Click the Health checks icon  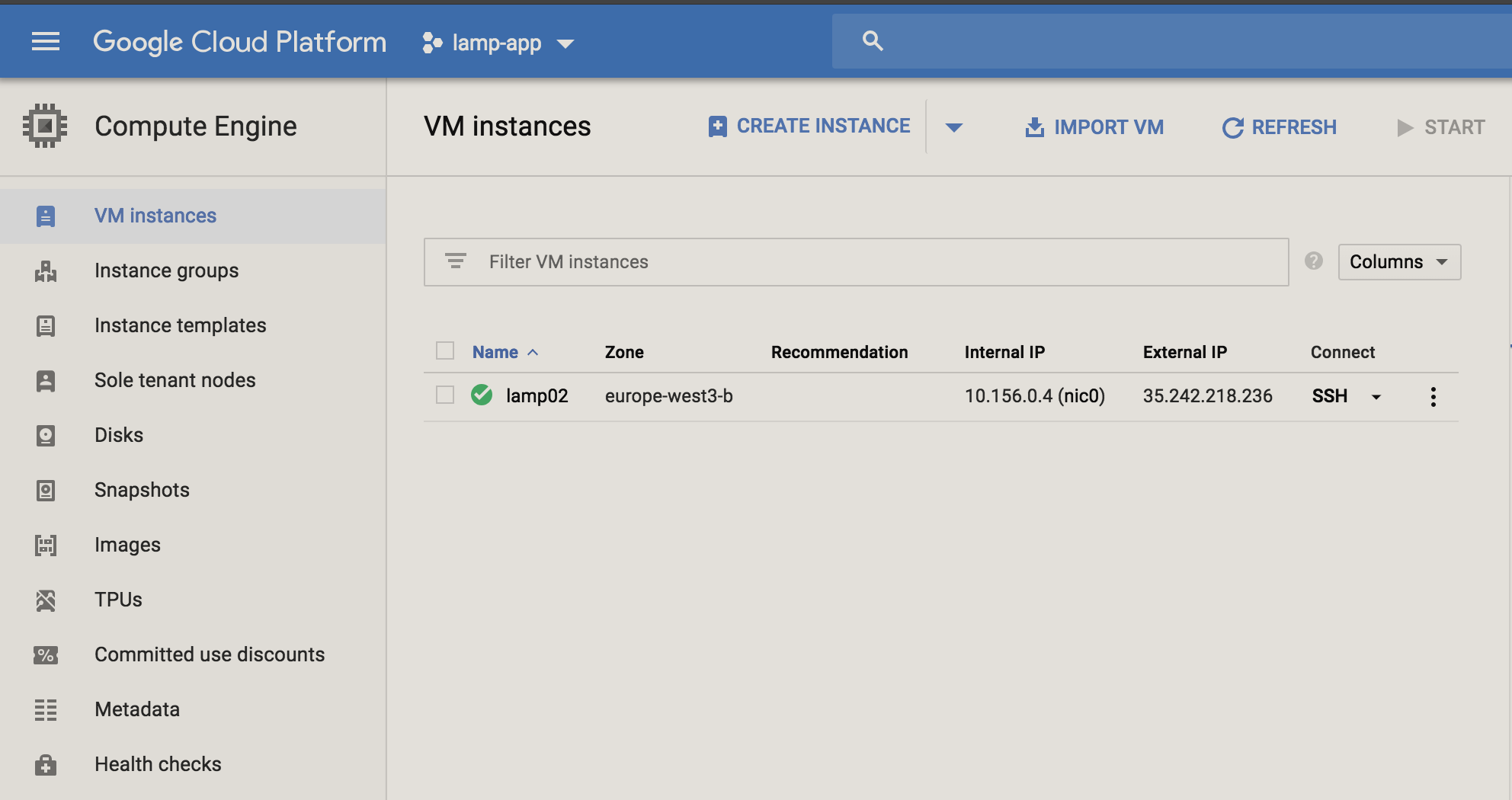click(x=46, y=765)
